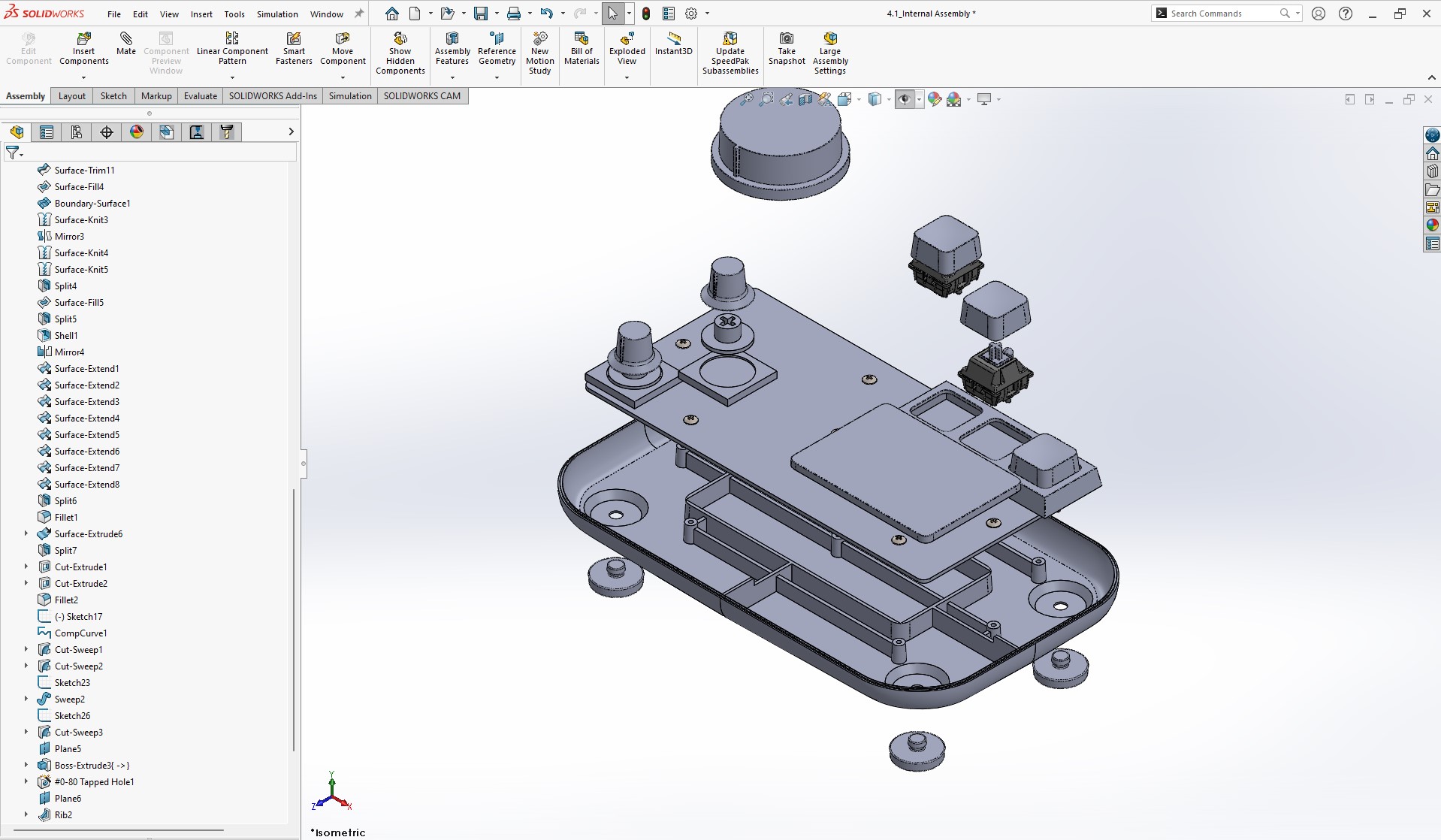This screenshot has width=1441, height=840.
Task: Click the Edit Appearance color ball
Action: 935,99
